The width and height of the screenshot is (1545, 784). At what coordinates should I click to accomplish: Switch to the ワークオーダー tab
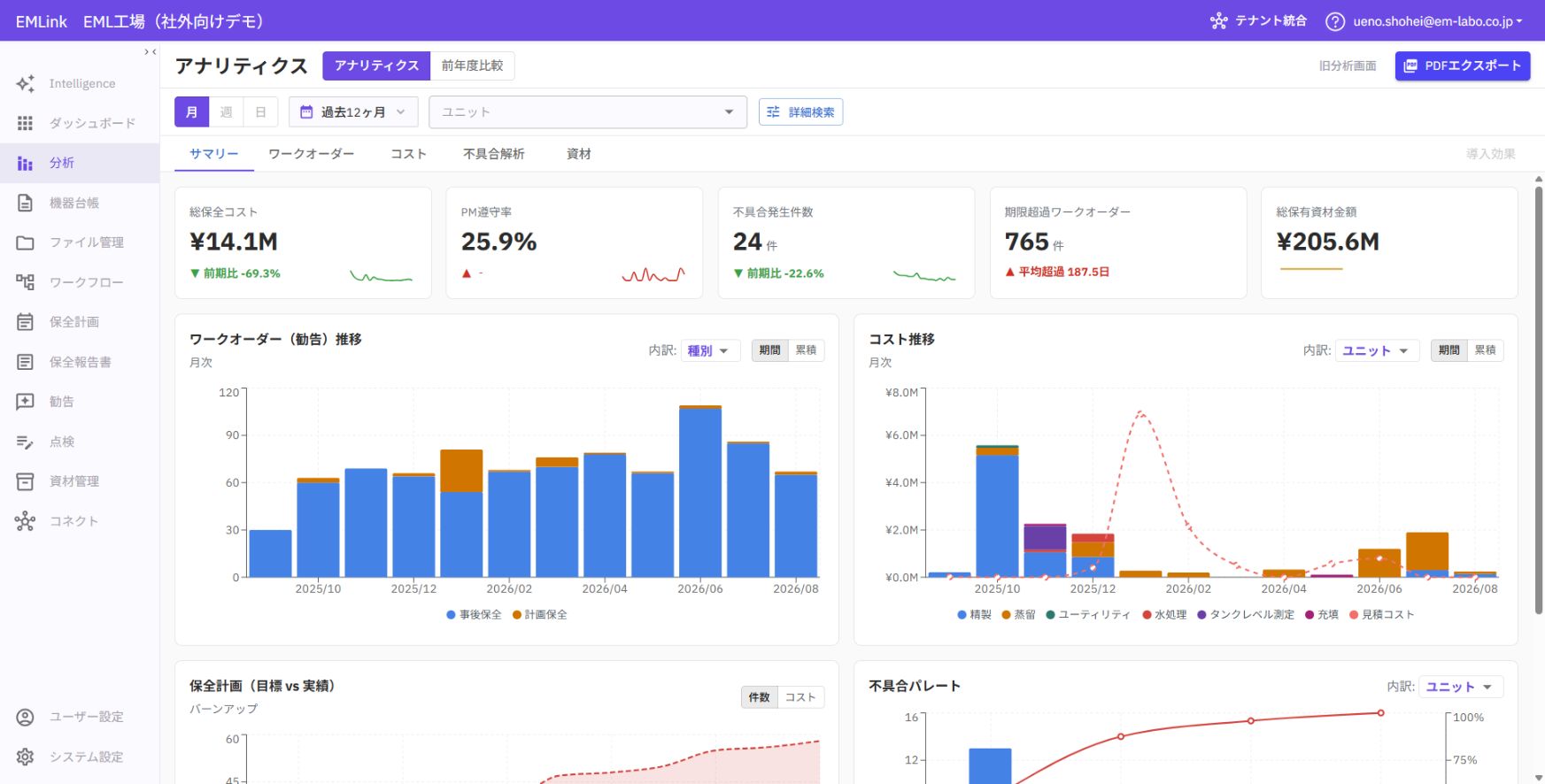[312, 154]
